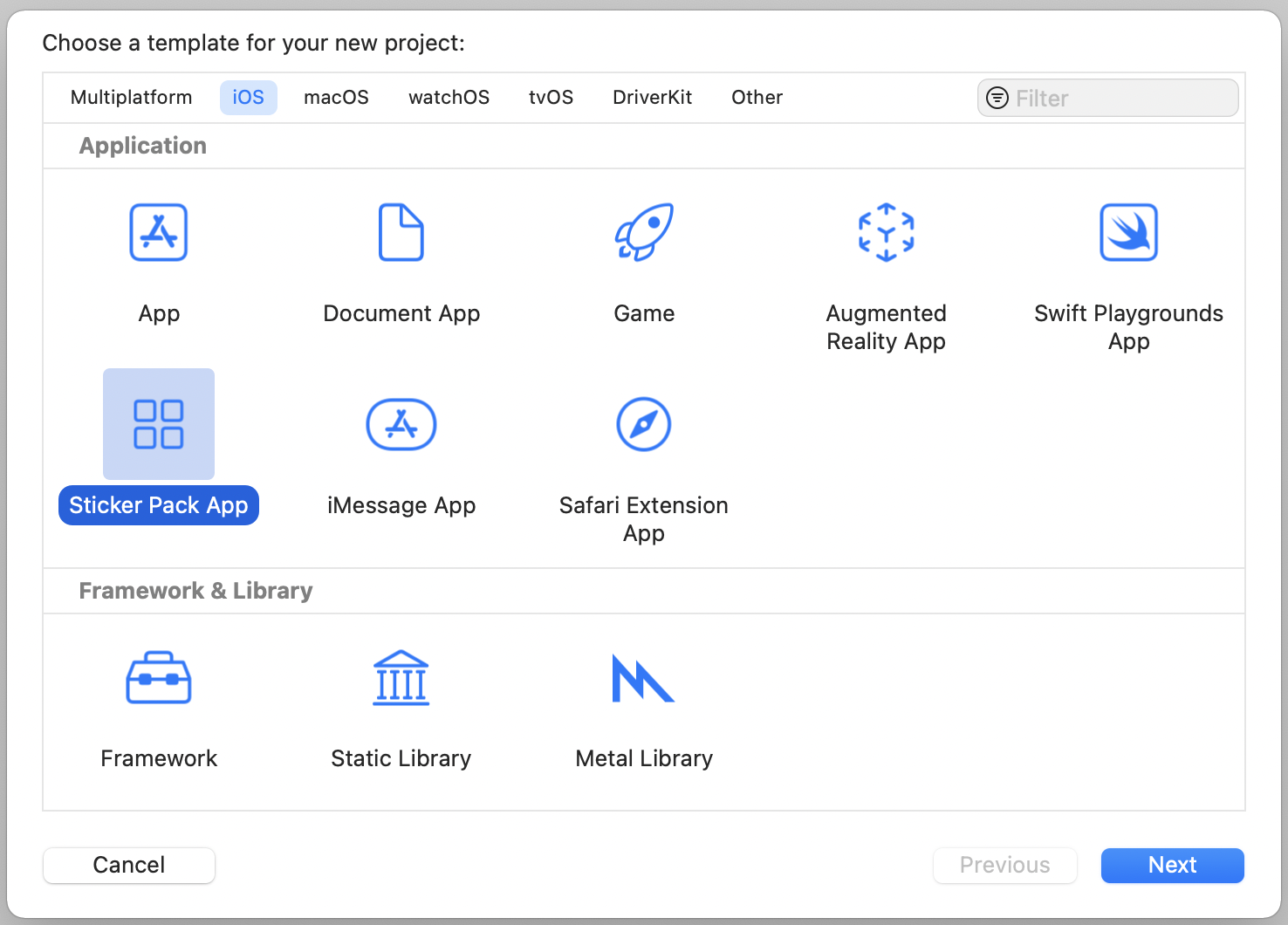Select the Metal Library icon
This screenshot has width=1288, height=925.
pyautogui.click(x=644, y=678)
